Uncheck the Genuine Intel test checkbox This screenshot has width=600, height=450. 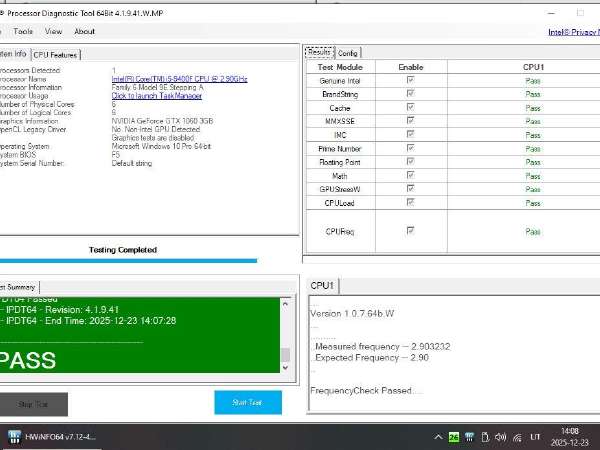point(410,80)
